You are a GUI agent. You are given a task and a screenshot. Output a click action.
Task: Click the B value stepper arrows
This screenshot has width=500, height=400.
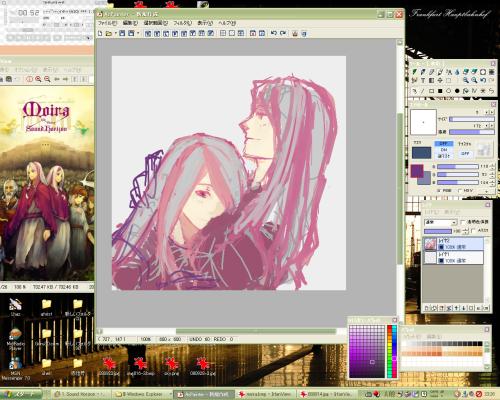(x=492, y=182)
